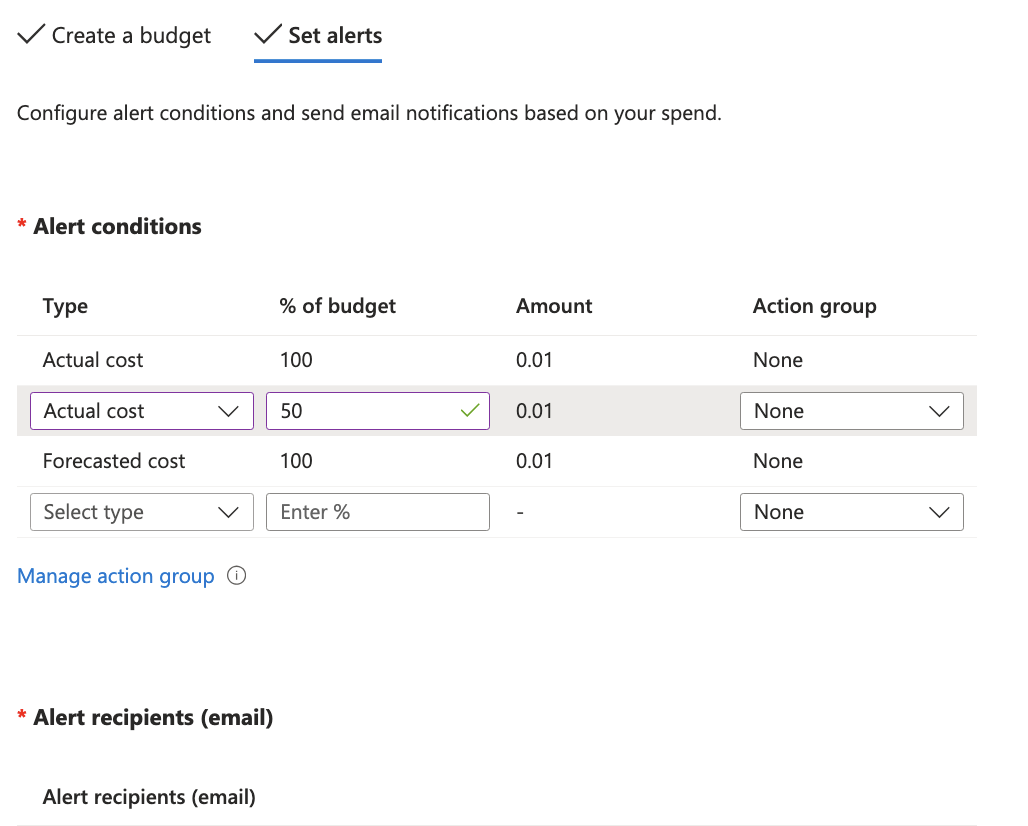Select the Forecasted cost row
Viewport: 1028px width, 826px height.
(497, 461)
